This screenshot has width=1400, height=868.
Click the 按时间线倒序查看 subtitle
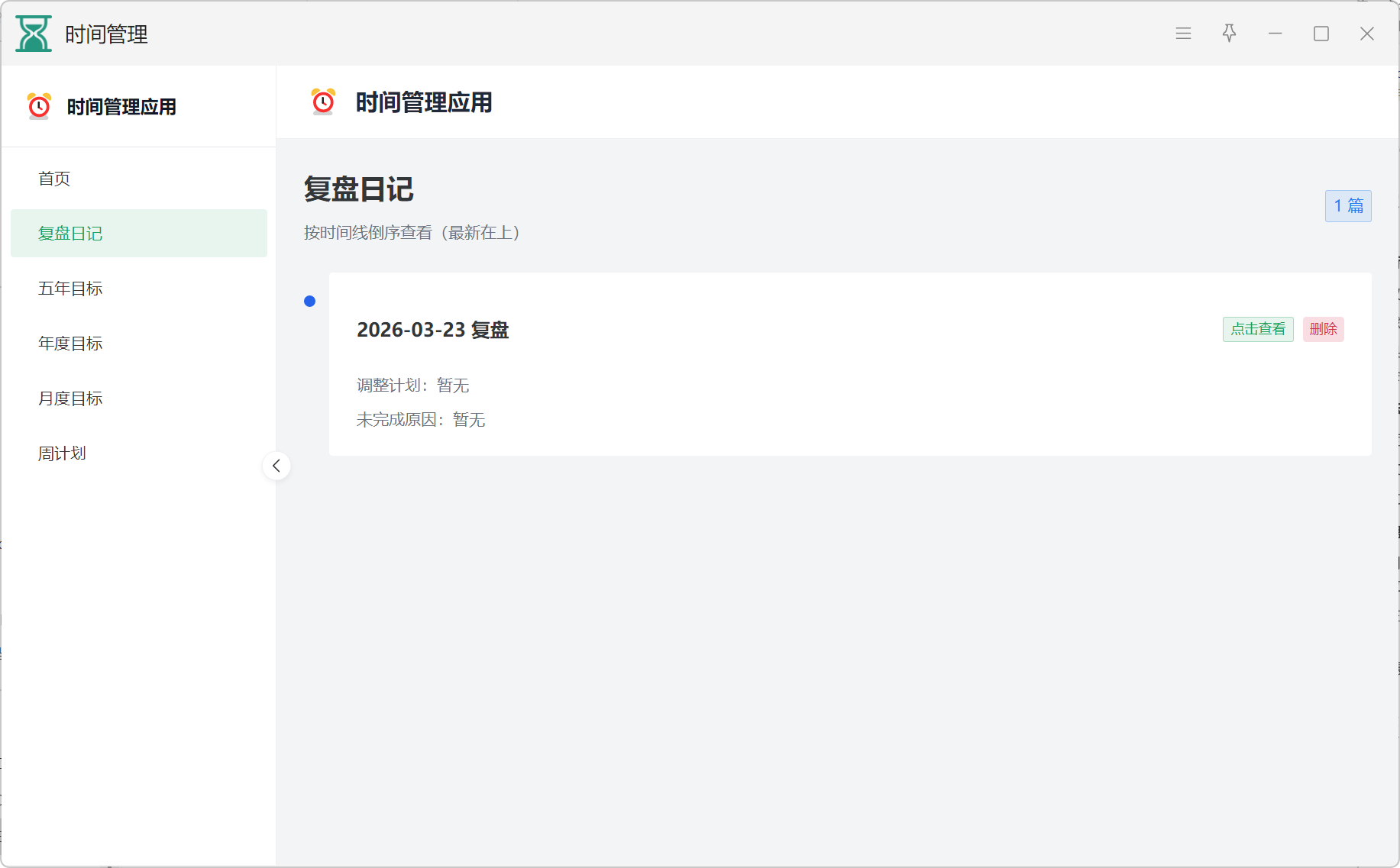412,233
